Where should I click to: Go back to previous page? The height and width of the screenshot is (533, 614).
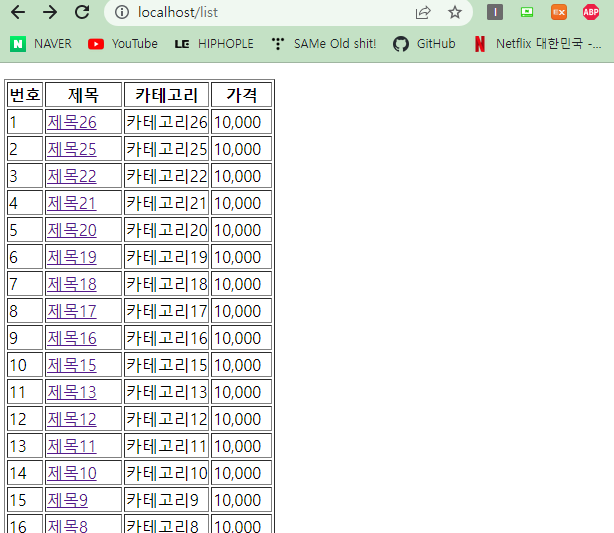(18, 13)
